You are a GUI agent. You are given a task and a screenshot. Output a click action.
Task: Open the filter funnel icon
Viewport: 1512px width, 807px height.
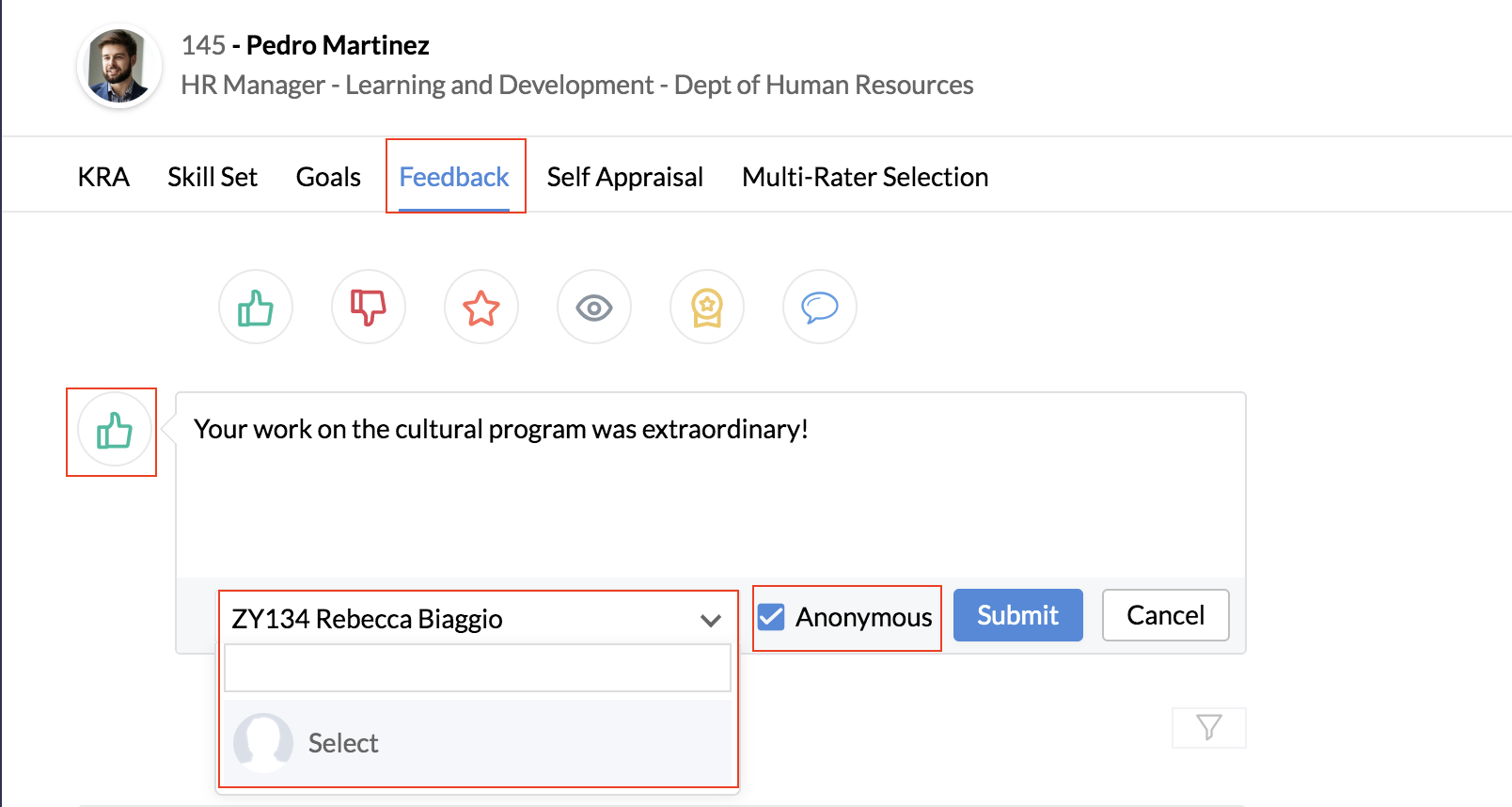[x=1209, y=727]
